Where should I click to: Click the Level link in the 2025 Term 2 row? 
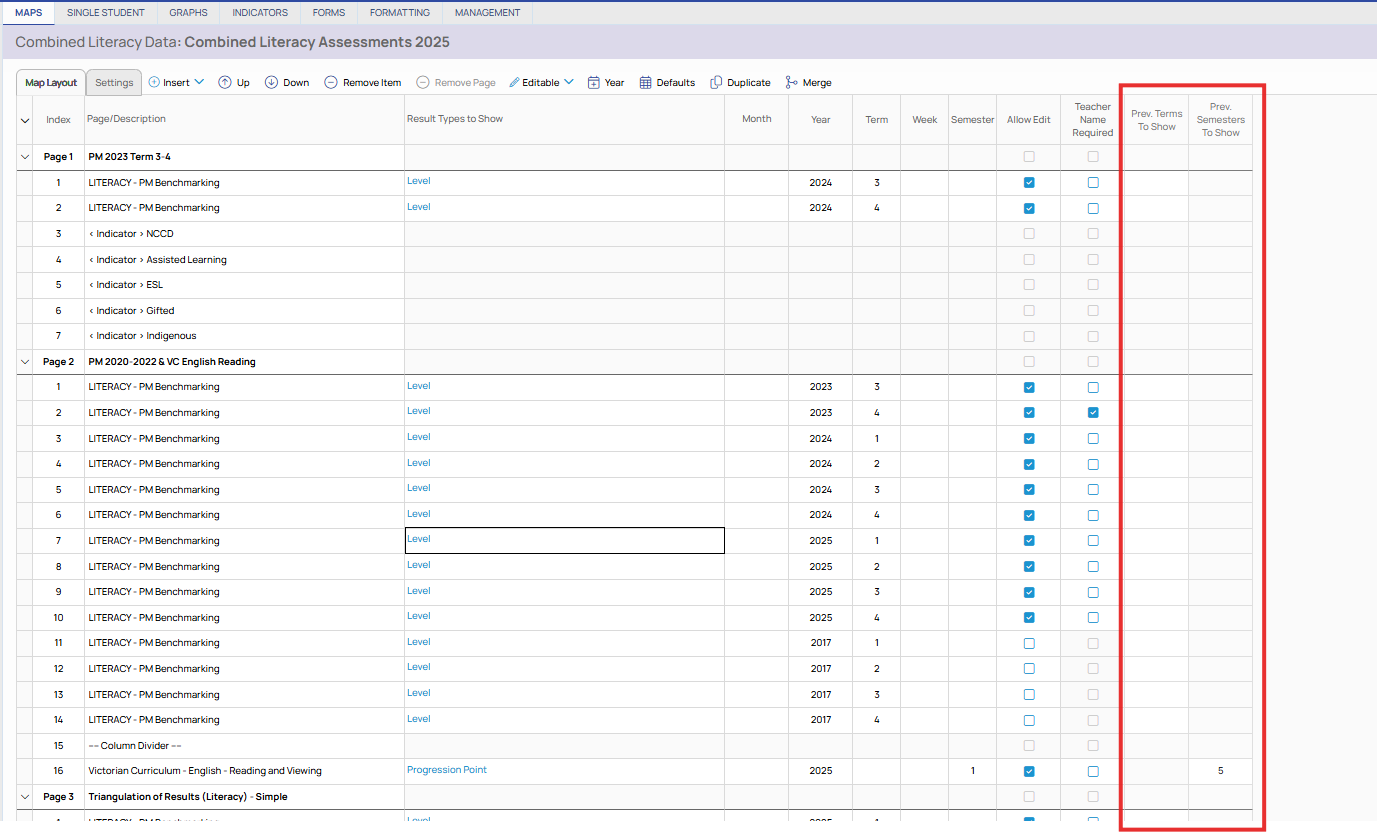(419, 565)
